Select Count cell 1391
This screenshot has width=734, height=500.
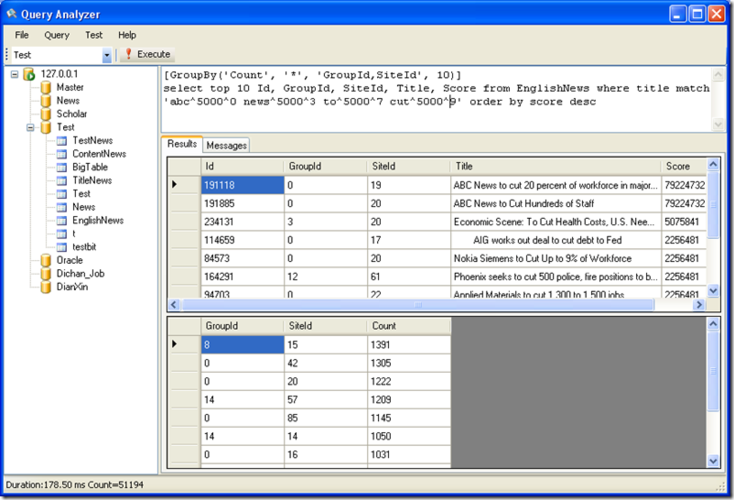point(409,345)
